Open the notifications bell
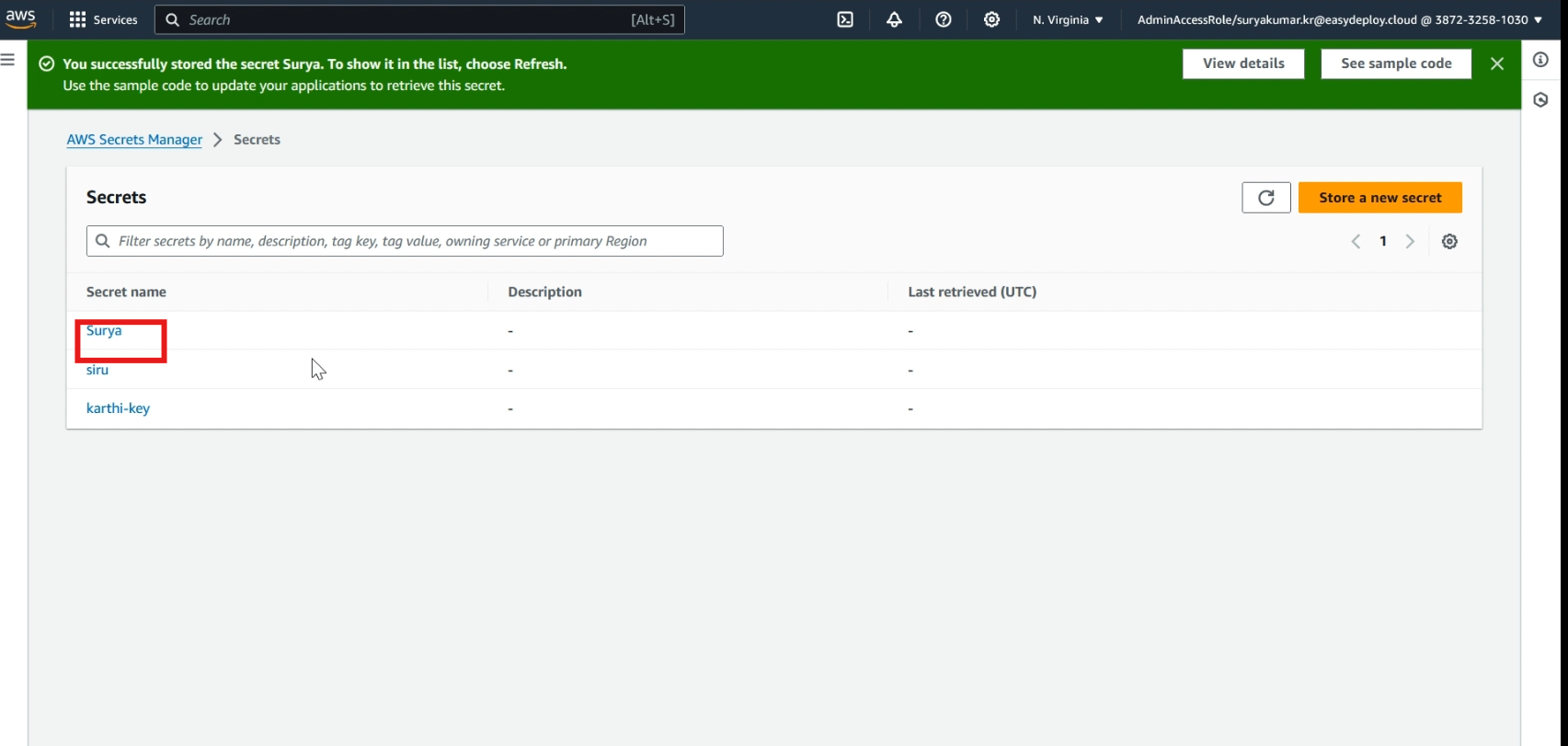 pos(894,19)
